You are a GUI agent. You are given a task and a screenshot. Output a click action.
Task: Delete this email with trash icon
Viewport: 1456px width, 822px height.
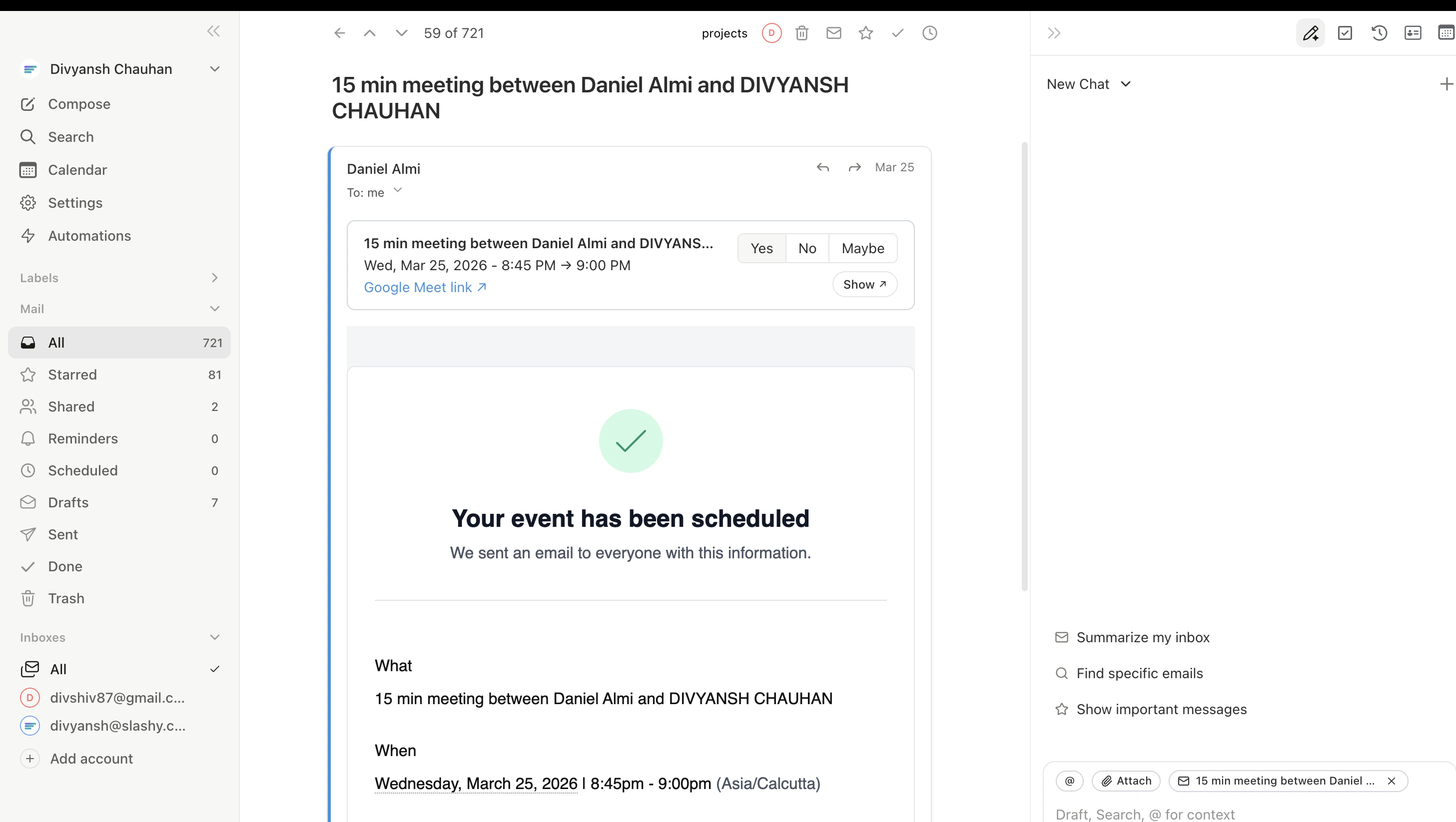click(x=801, y=33)
